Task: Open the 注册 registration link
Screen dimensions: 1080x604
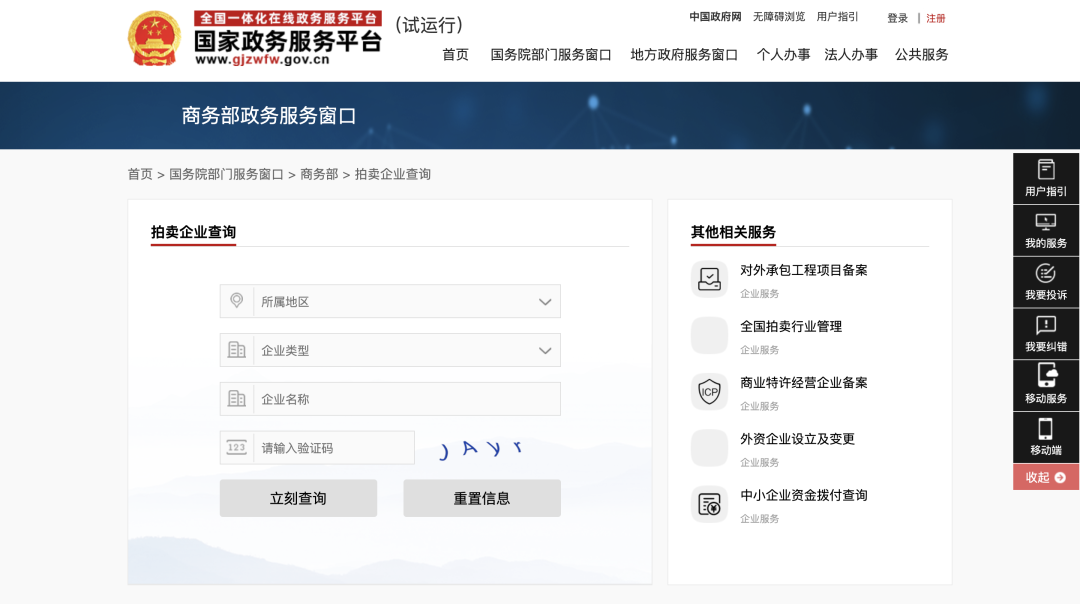Action: click(936, 17)
